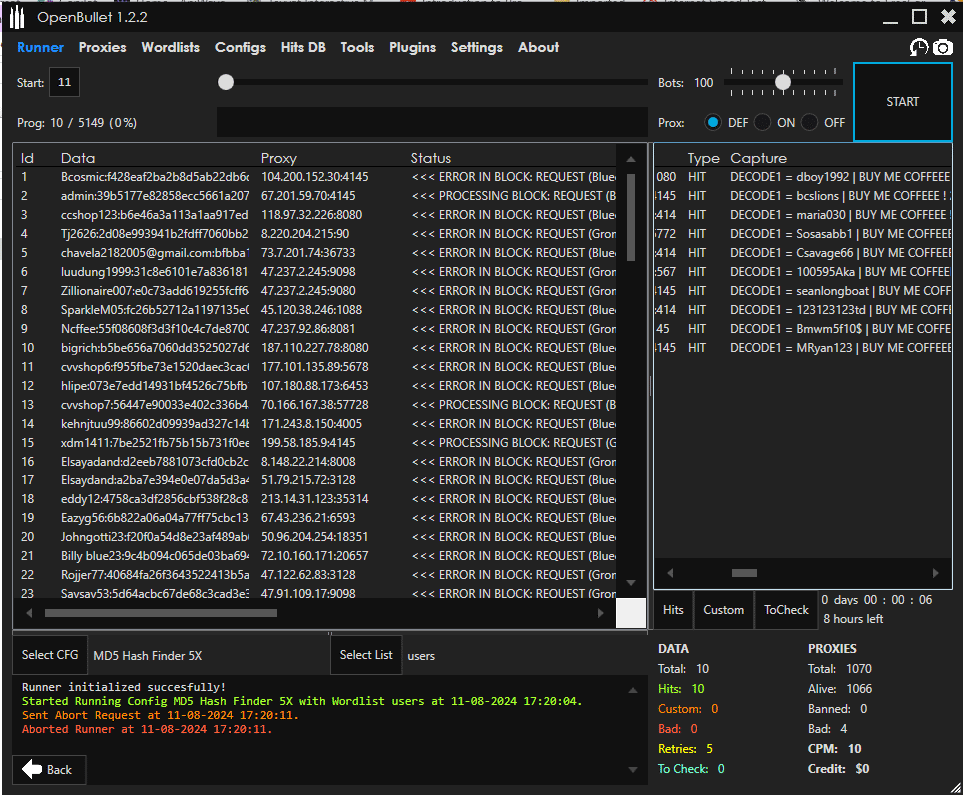963x798 pixels.
Task: Open the Proxies menu
Action: [x=102, y=47]
